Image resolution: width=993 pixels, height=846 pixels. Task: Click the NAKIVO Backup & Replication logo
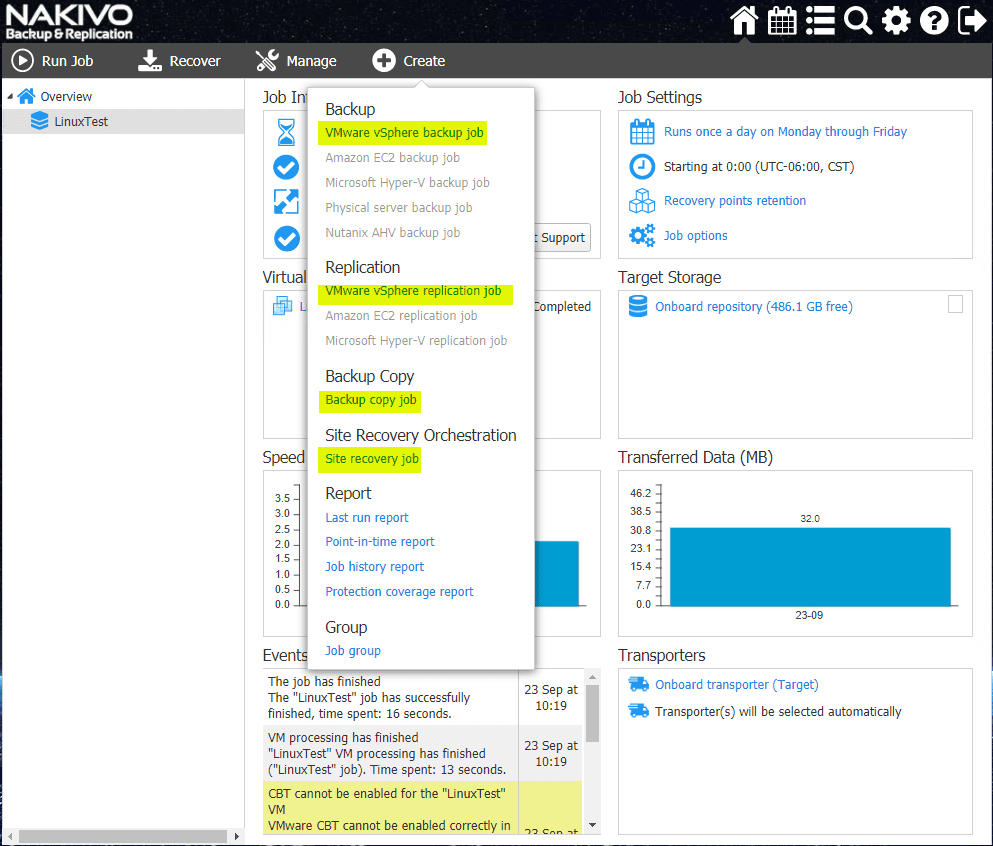pos(69,22)
